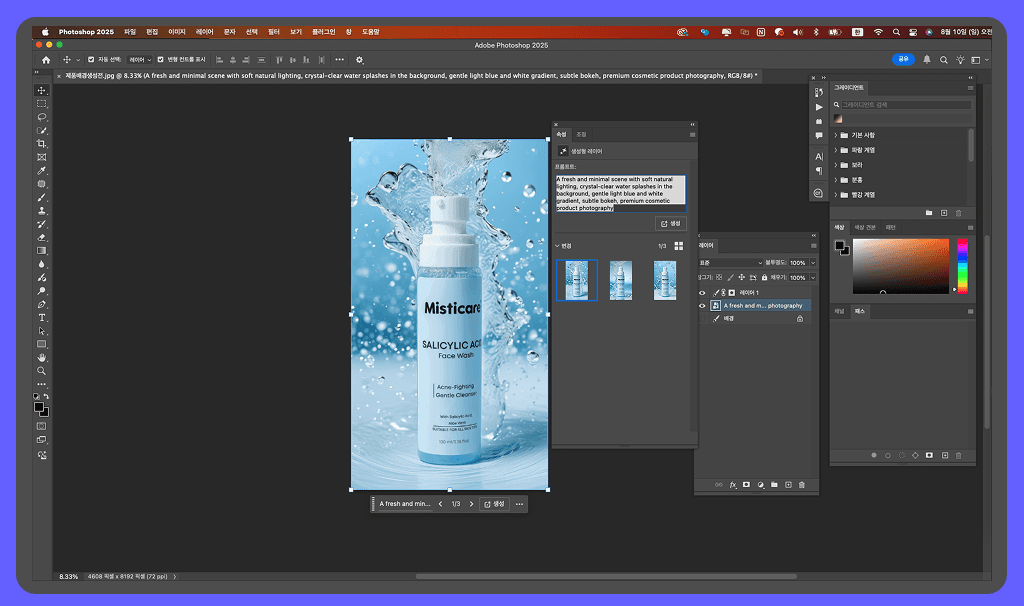The image size is (1024, 606).
Task: Pick a color in the color field
Action: [x=901, y=266]
